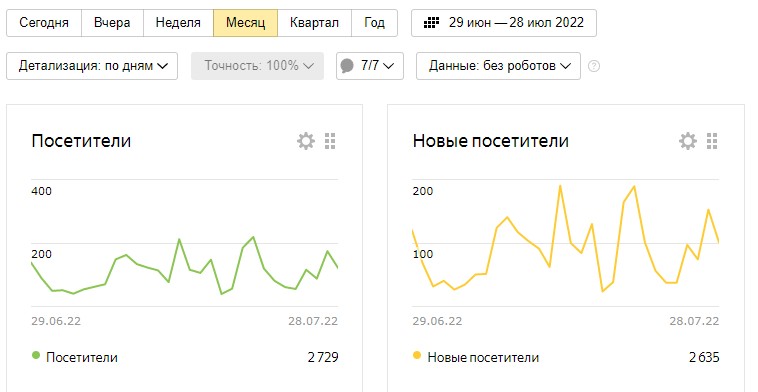Click the help question mark icon
Viewport: 758px width, 392px height.
point(594,66)
